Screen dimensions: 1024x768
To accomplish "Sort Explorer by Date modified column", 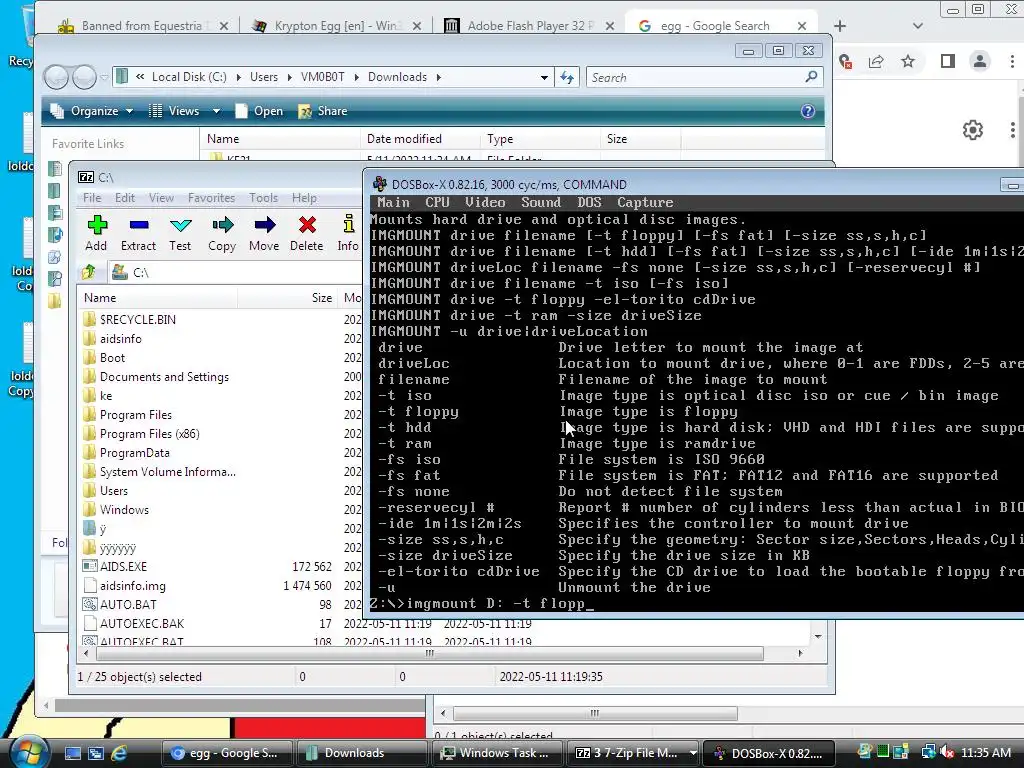I will [421, 138].
